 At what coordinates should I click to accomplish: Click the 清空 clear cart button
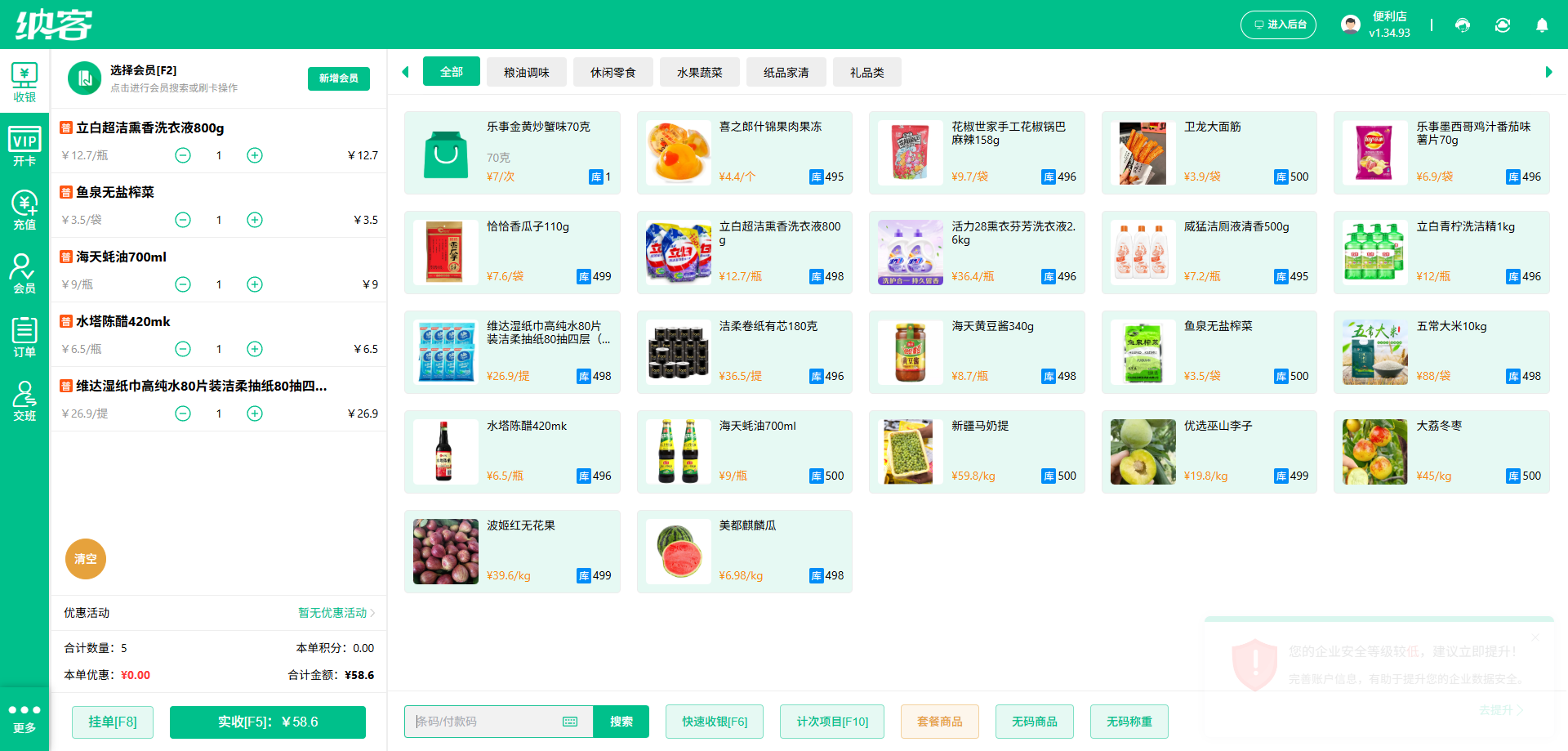click(x=86, y=559)
